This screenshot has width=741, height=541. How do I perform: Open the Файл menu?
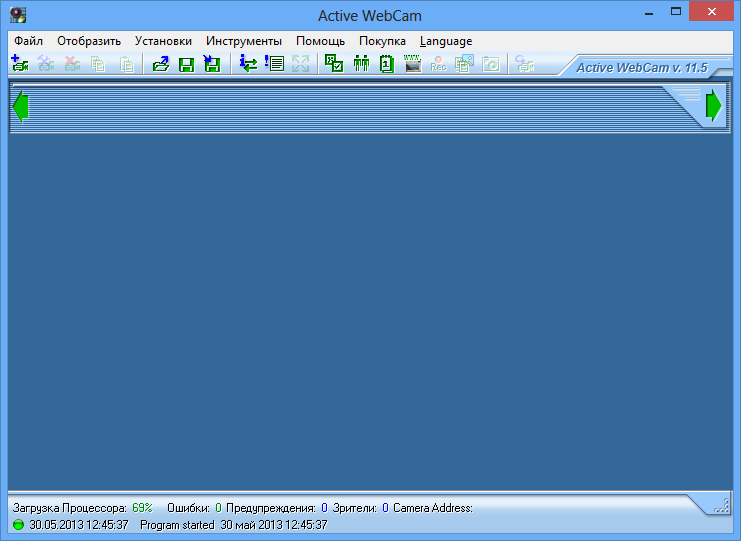(28, 41)
